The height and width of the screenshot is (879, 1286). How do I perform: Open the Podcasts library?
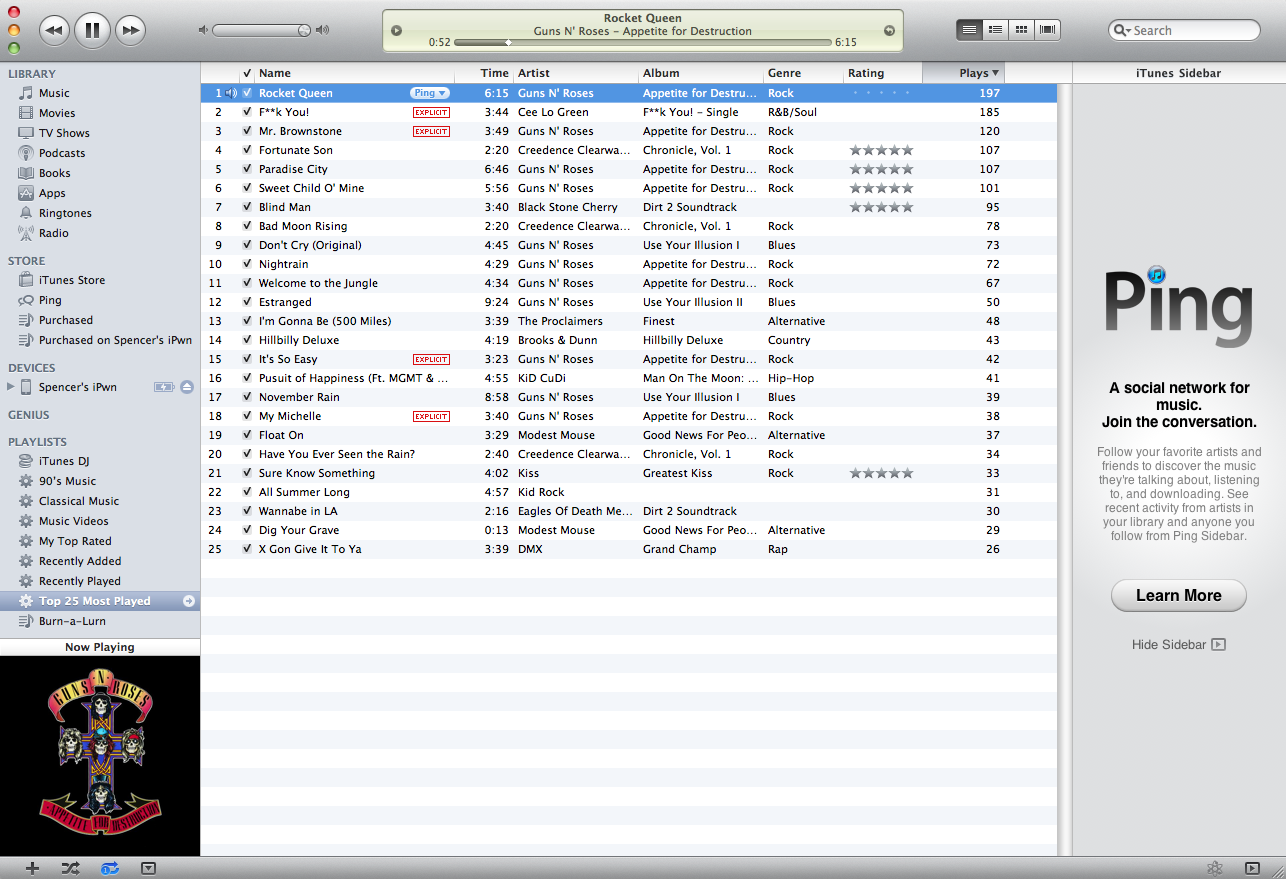coord(62,153)
